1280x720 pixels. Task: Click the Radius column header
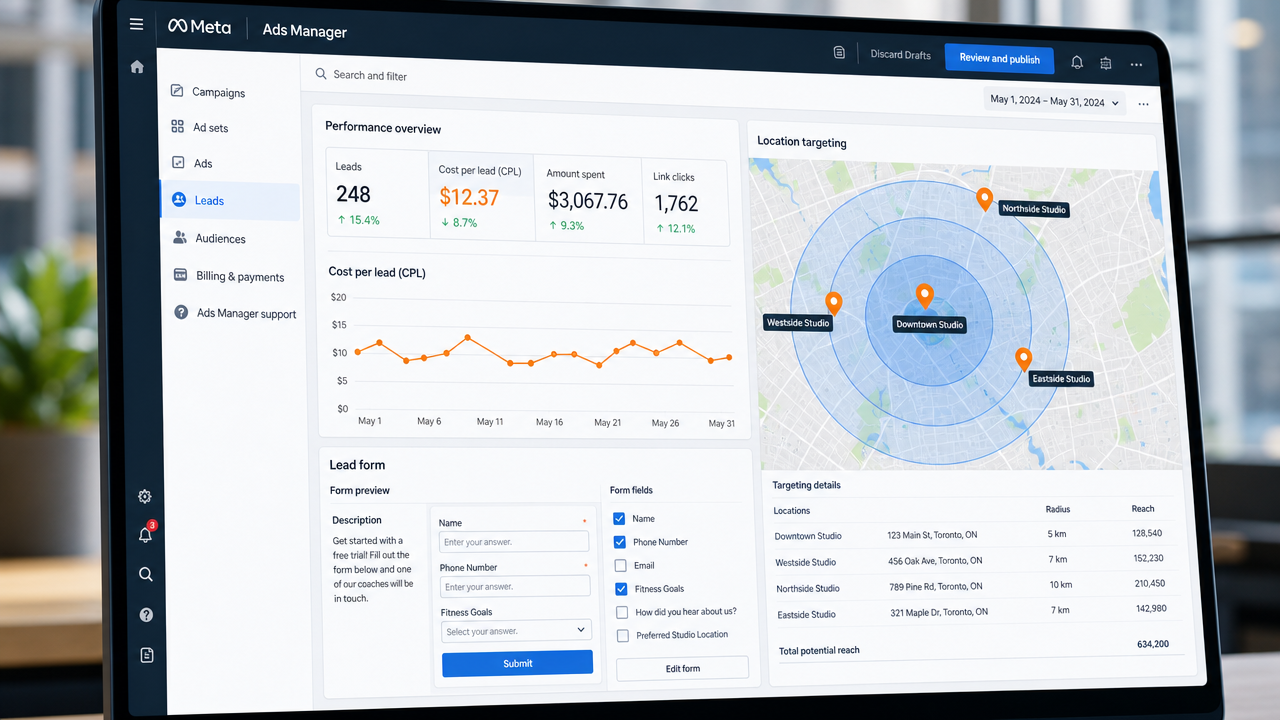(x=1058, y=509)
